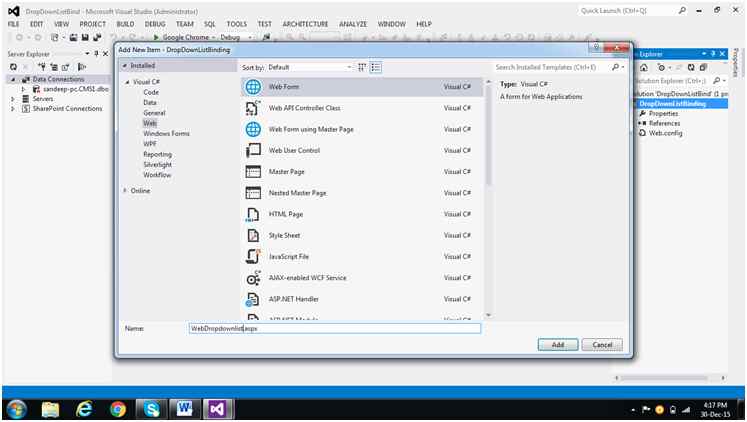
Task: Refresh Server Explorer
Action: (x=13, y=67)
